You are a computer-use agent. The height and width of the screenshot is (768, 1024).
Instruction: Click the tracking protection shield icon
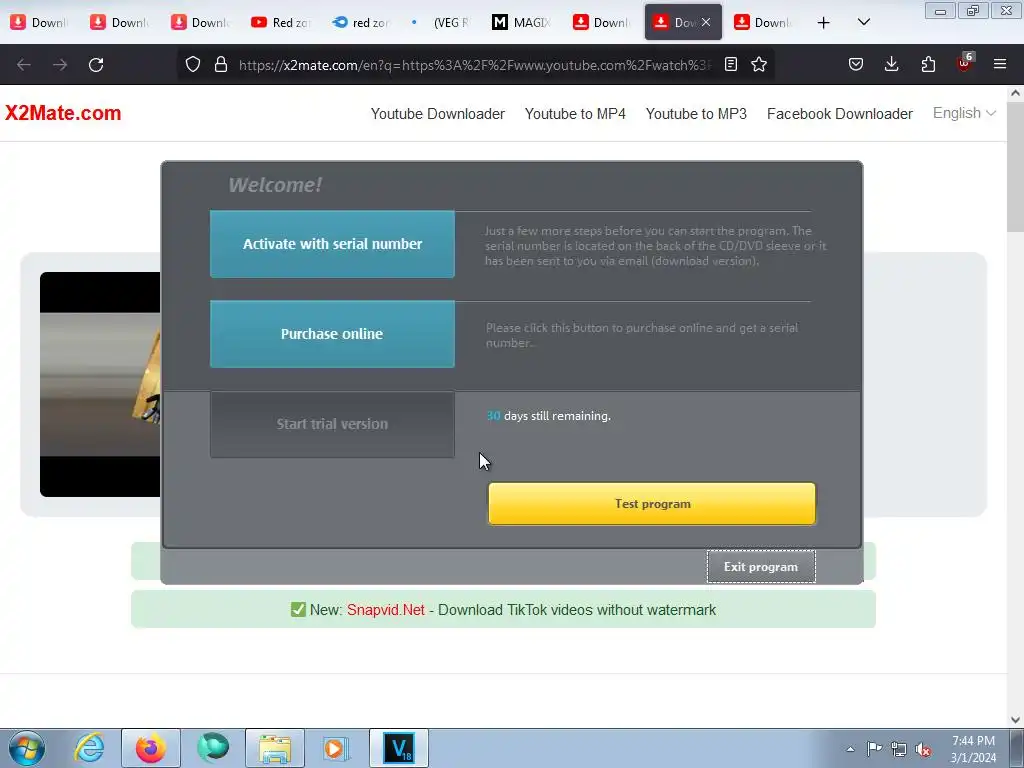193,65
